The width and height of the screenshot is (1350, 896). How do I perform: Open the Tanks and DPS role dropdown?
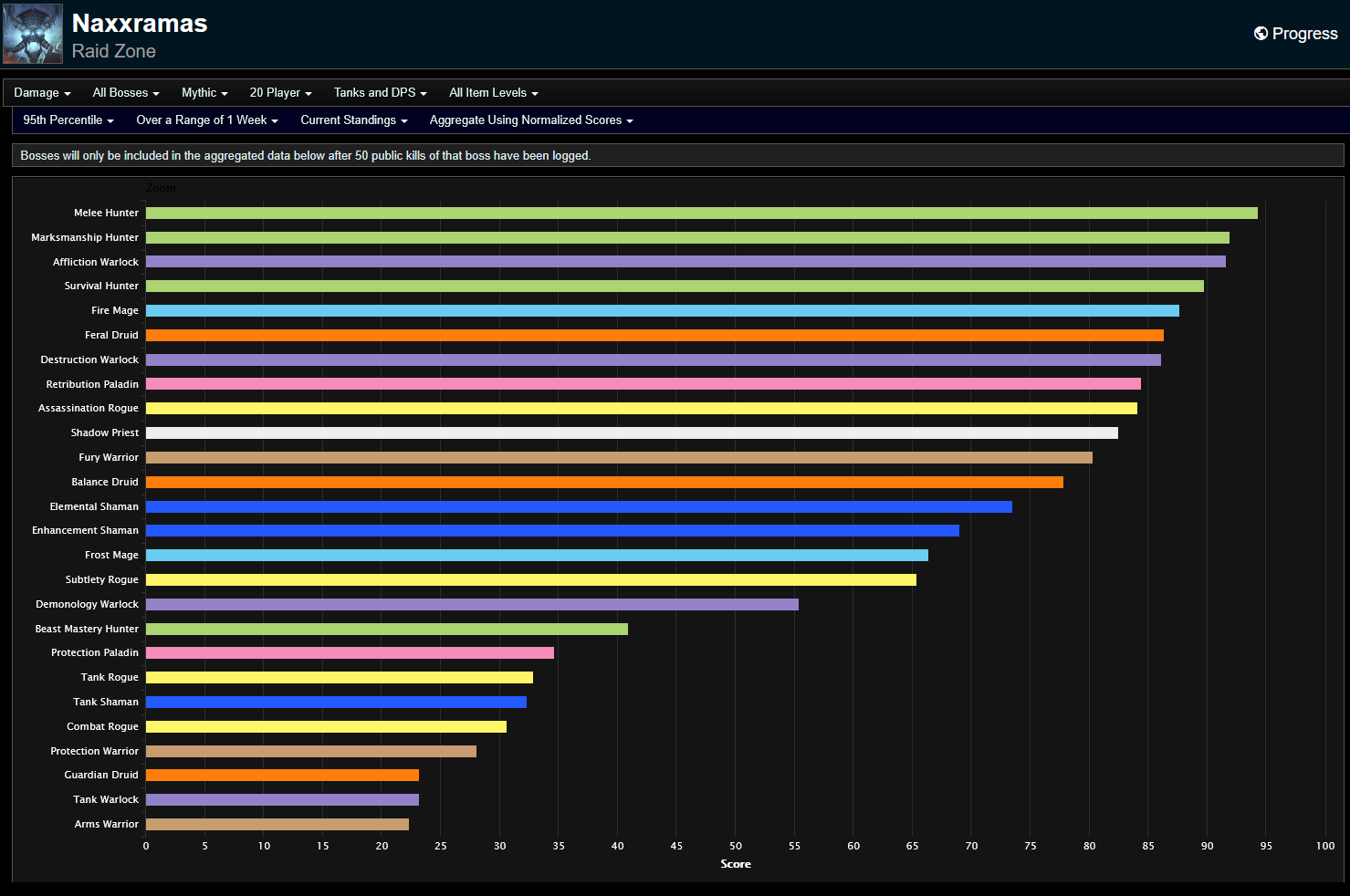(x=380, y=92)
